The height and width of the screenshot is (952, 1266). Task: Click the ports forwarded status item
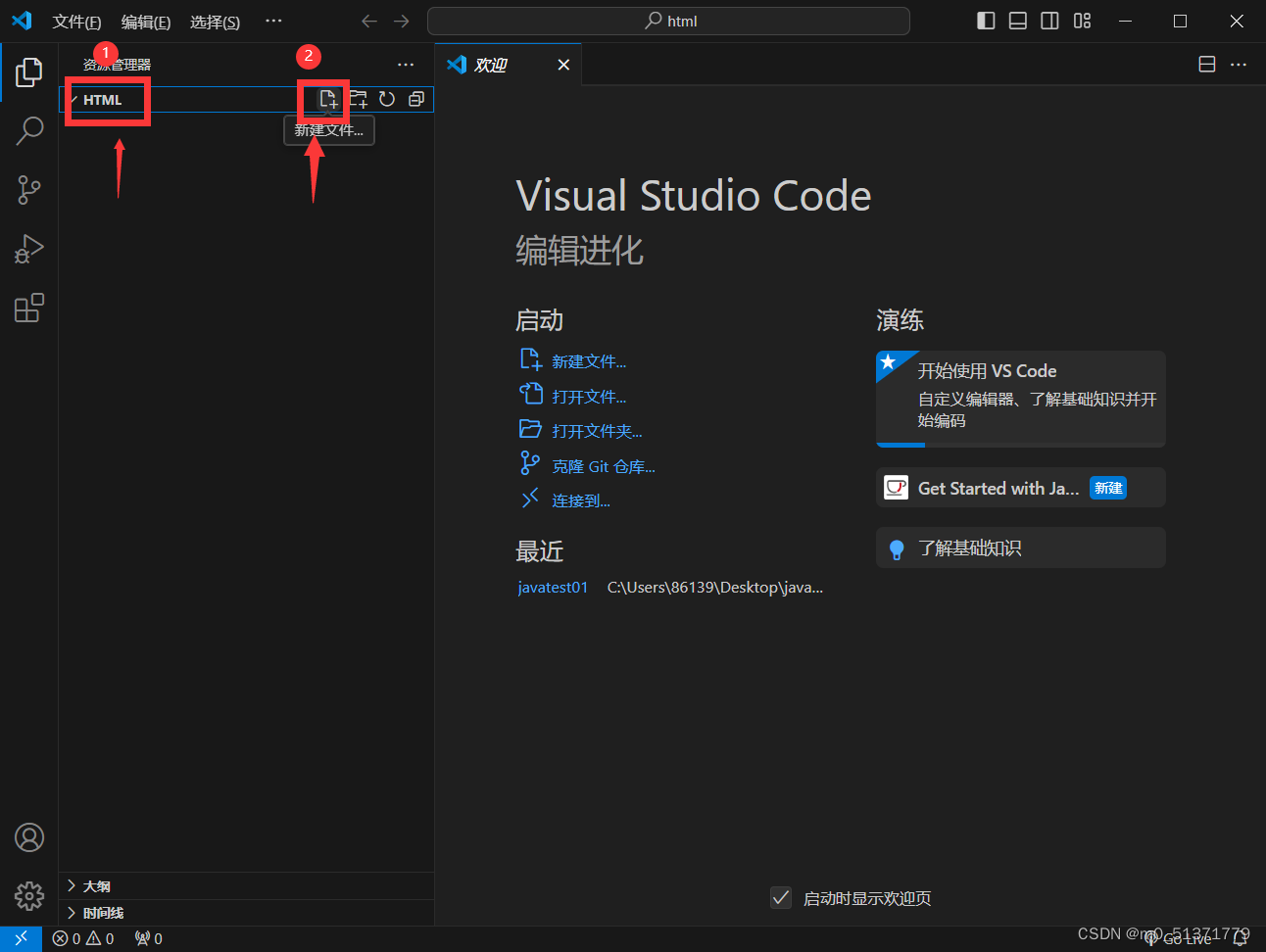click(x=149, y=938)
